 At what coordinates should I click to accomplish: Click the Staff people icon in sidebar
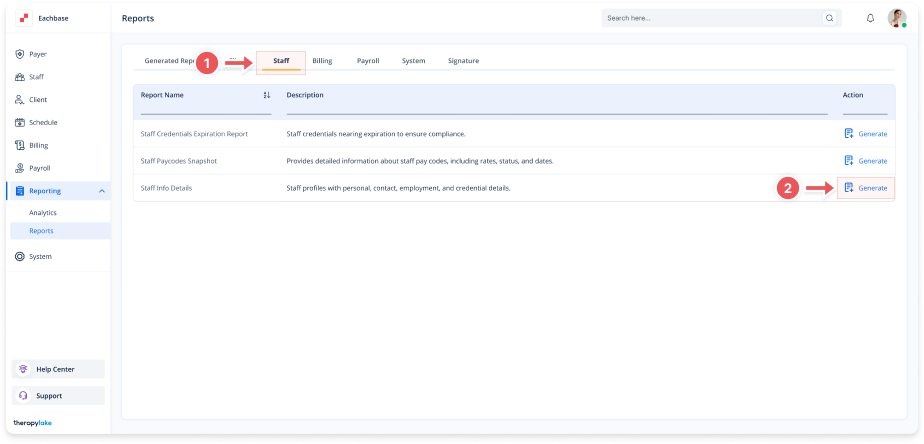[19, 77]
